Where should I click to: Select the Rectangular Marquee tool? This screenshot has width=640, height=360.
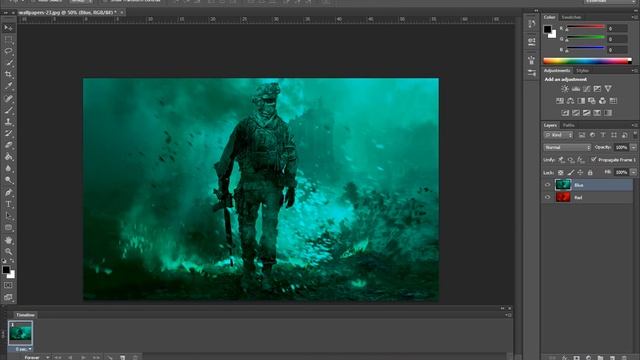8,40
